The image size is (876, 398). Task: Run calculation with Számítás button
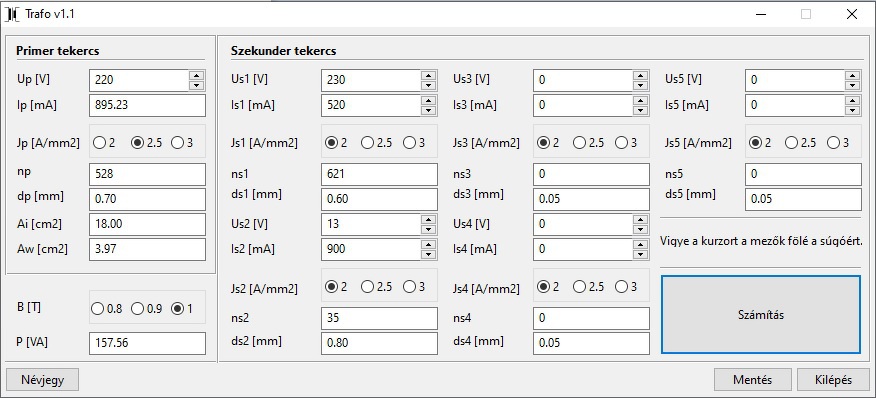click(x=761, y=315)
